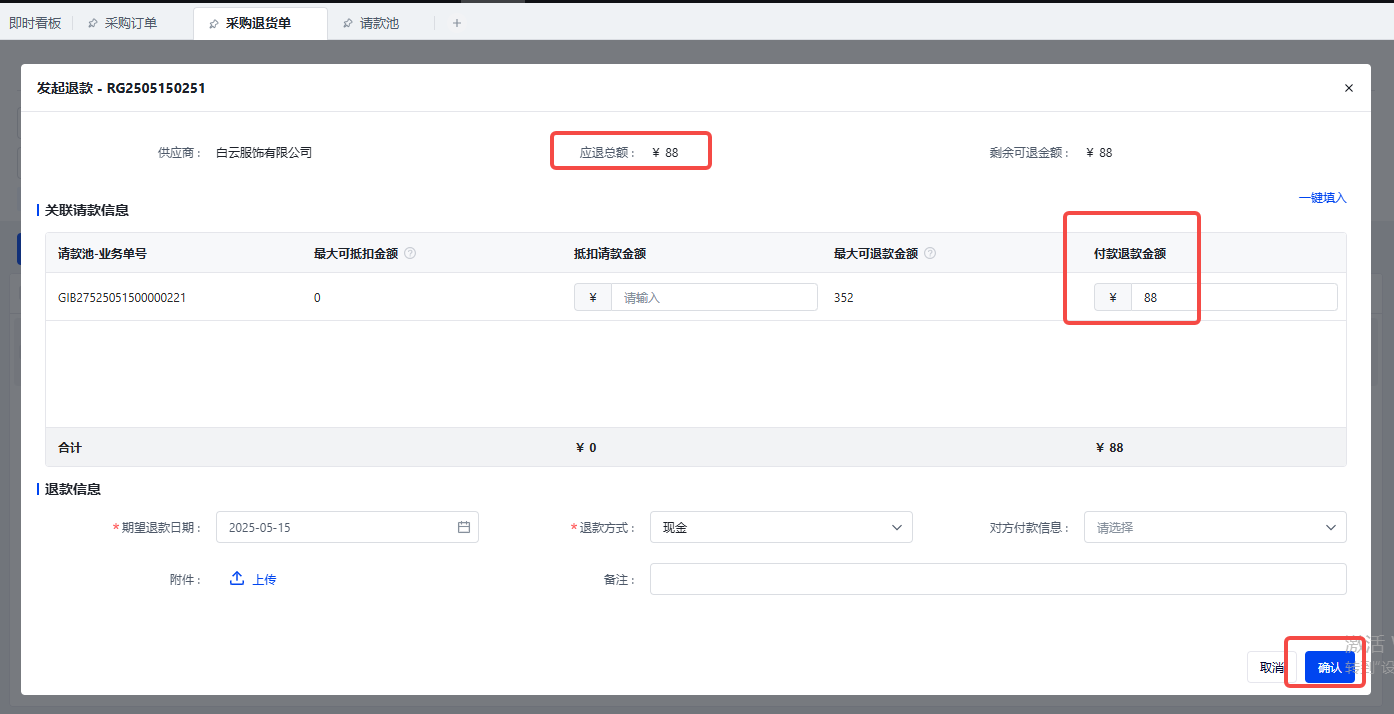1394x714 pixels.
Task: Click the 退款信息 section heading
Action: pos(73,489)
